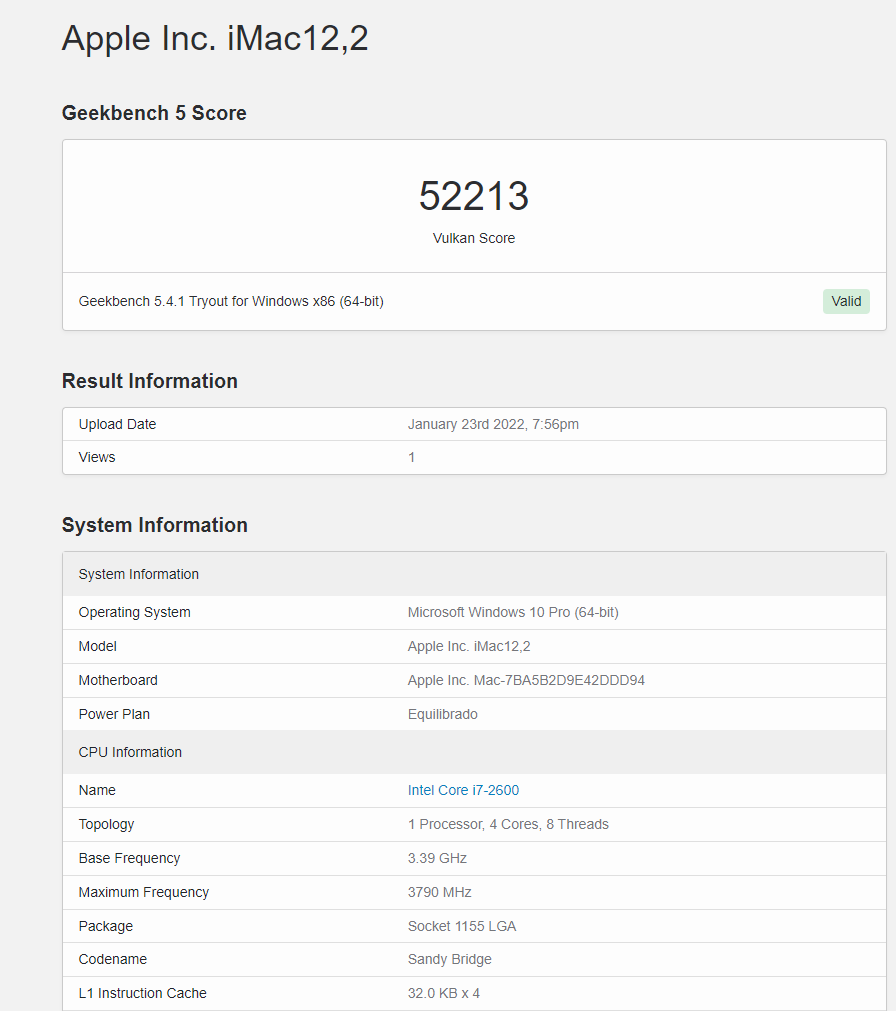Select the Views count value 1

411,457
